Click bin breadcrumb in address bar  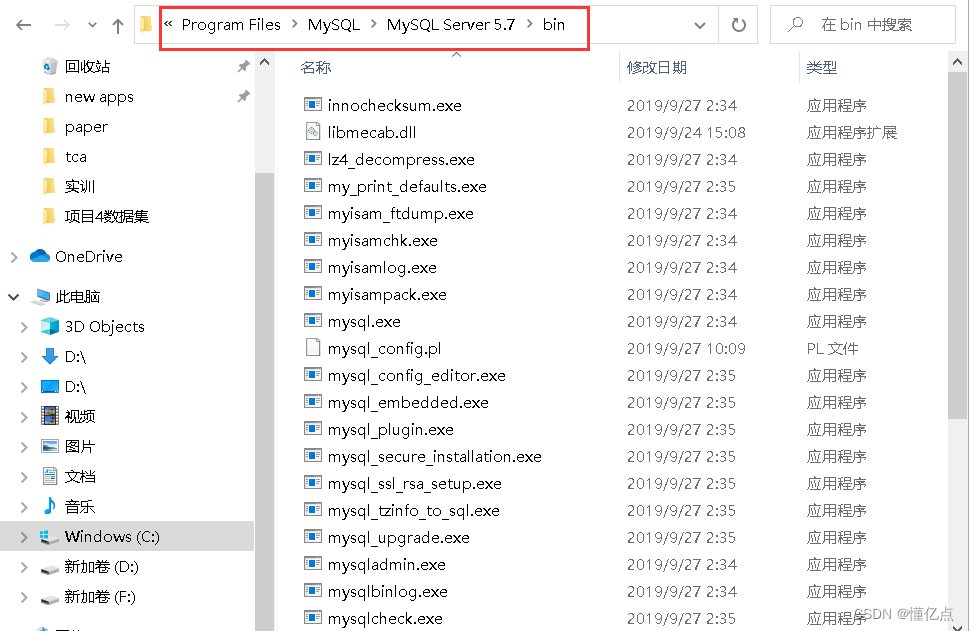tap(554, 25)
